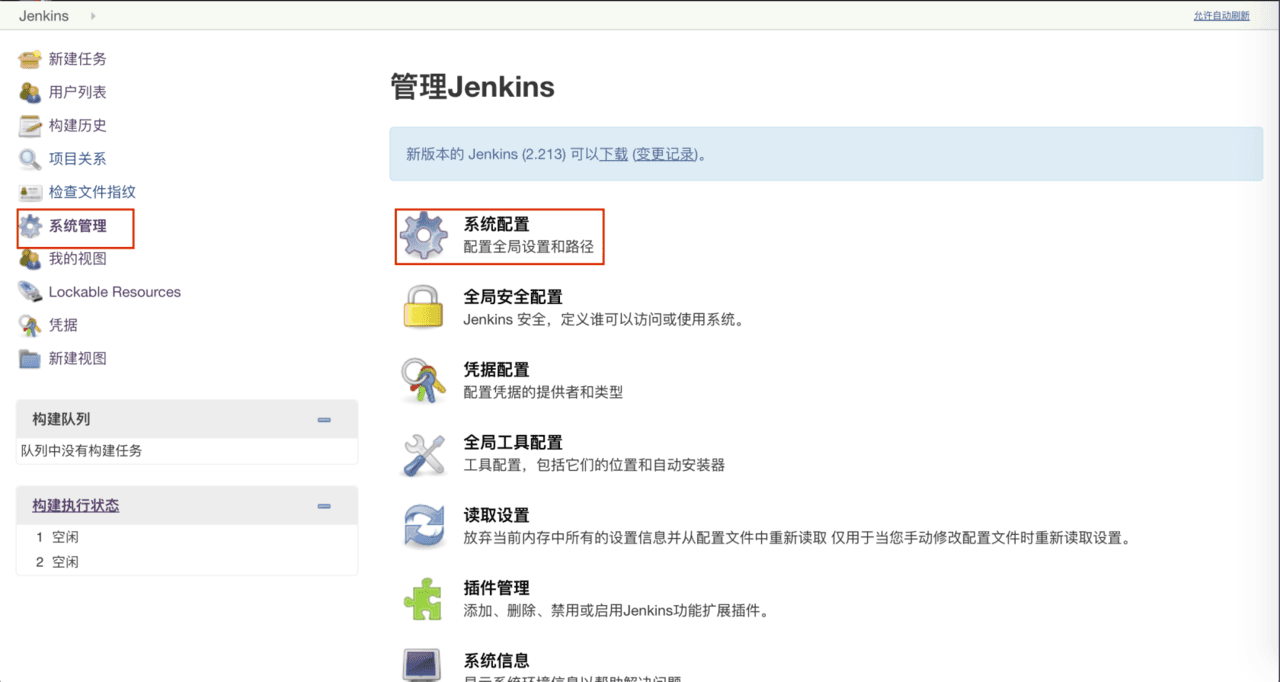Open 用户列表 from the sidebar
Screen dimensions: 1280x682
78,92
